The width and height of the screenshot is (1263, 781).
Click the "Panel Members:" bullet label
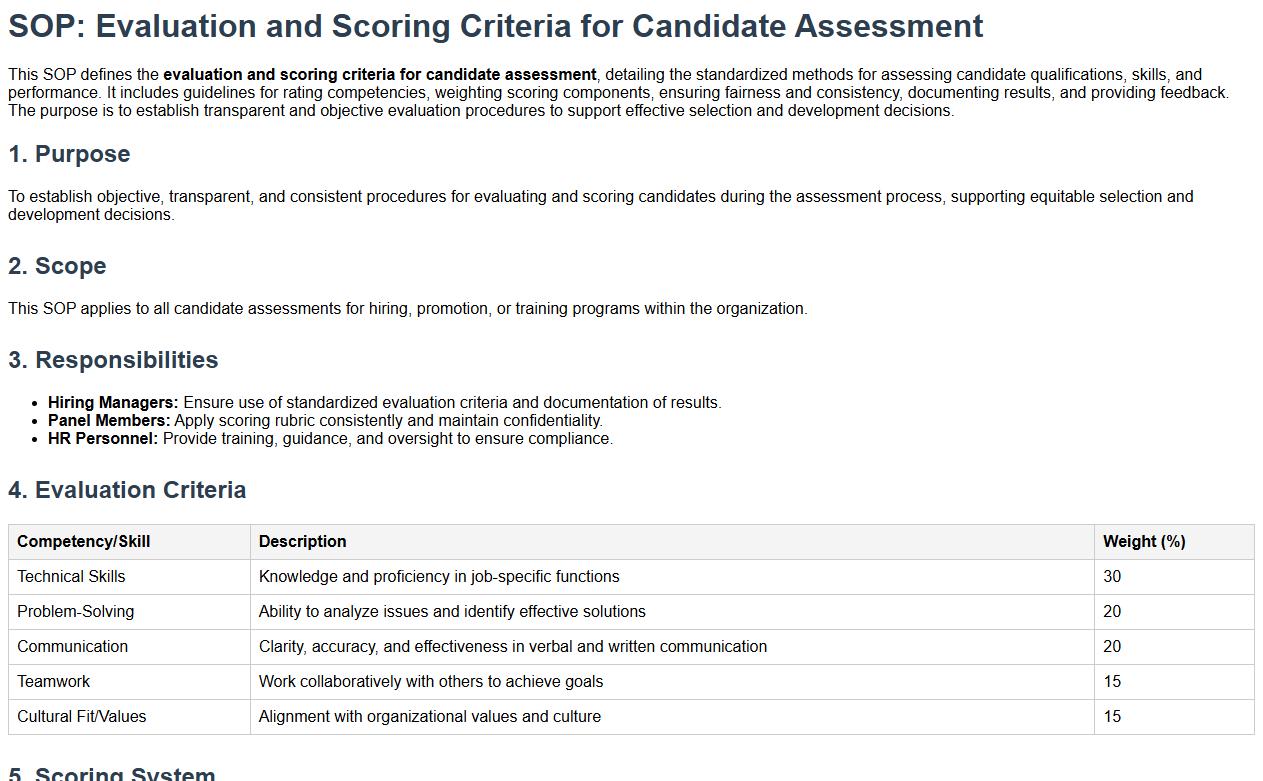[109, 421]
